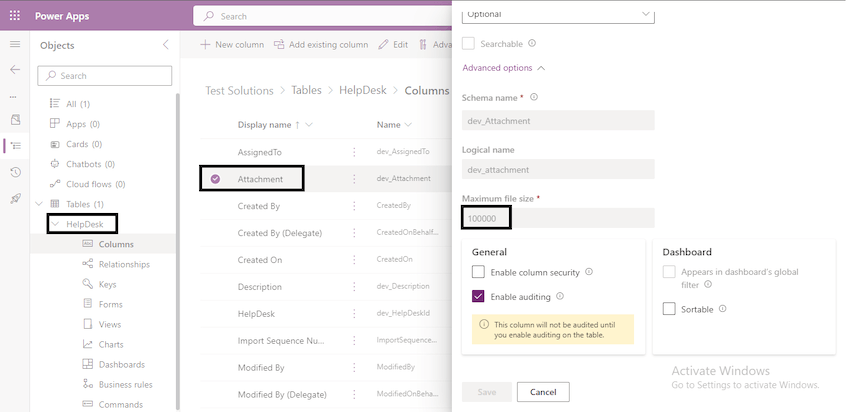
Task: Enable the Searchable checkbox
Action: 469,44
